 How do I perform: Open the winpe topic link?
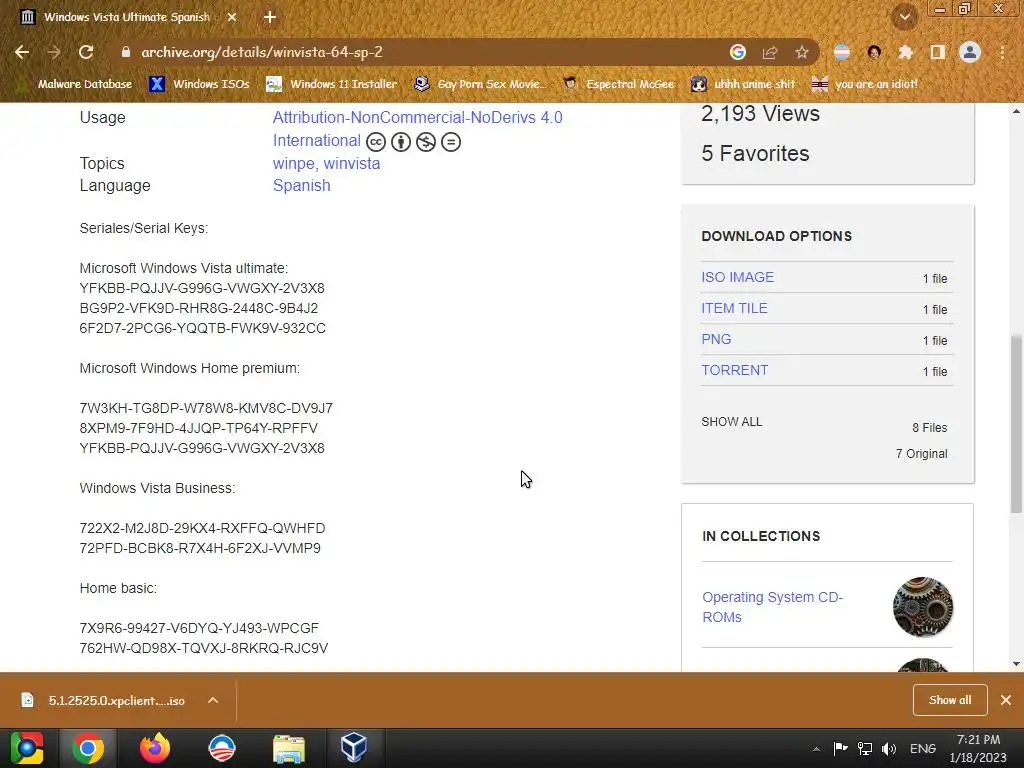coord(293,163)
